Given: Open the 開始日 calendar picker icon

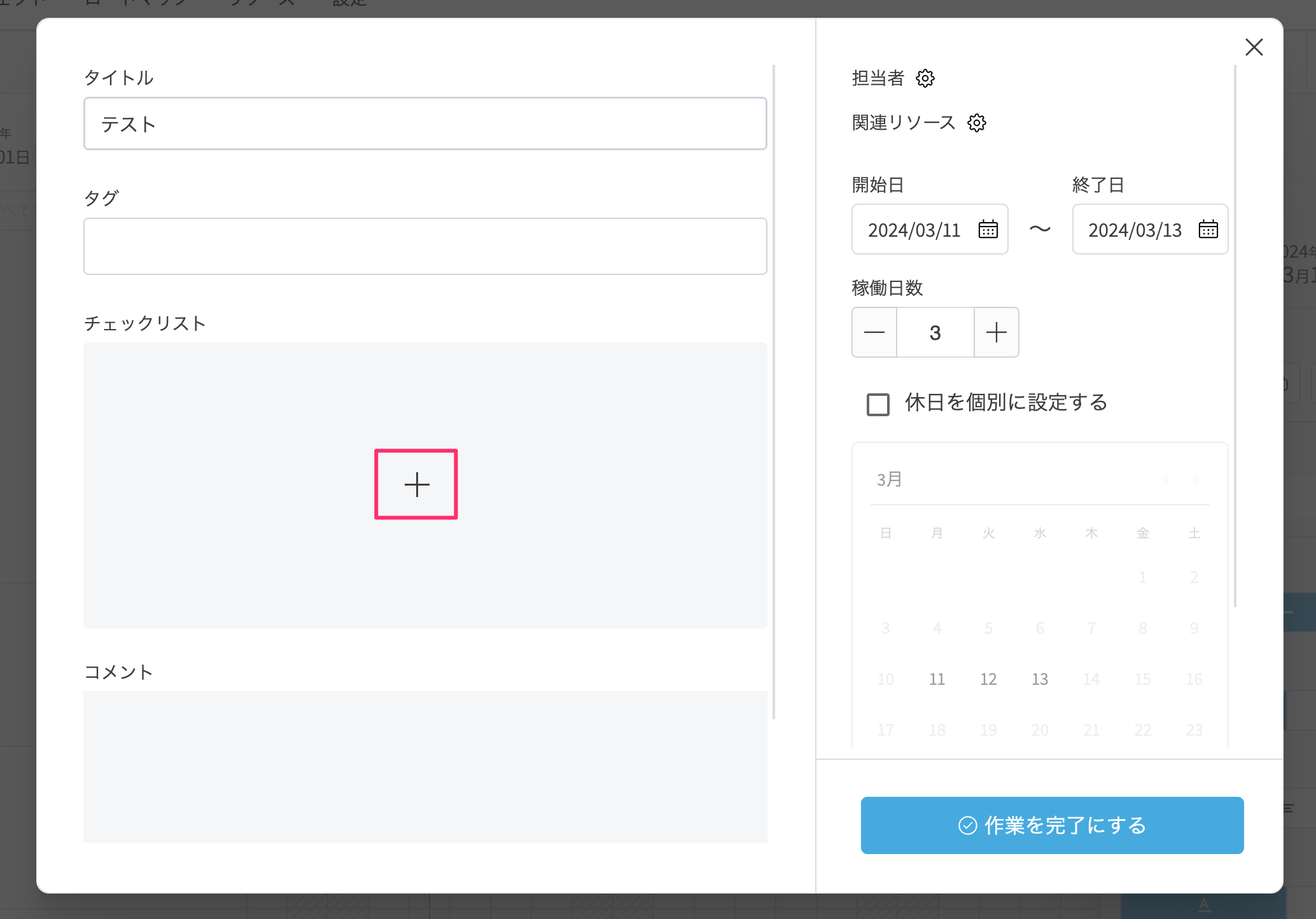Looking at the screenshot, I should pos(988,229).
